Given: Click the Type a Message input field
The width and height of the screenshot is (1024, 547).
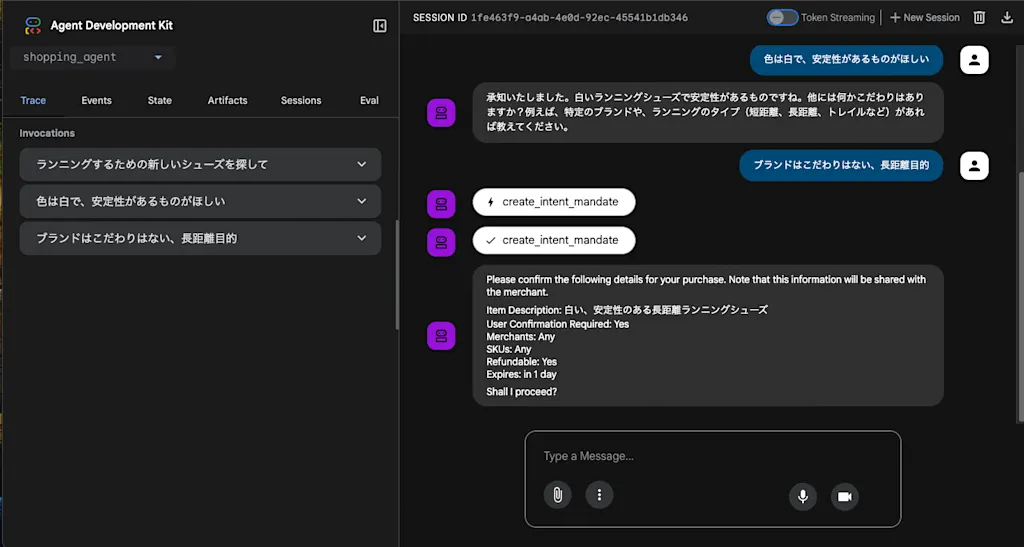Looking at the screenshot, I should click(x=712, y=456).
